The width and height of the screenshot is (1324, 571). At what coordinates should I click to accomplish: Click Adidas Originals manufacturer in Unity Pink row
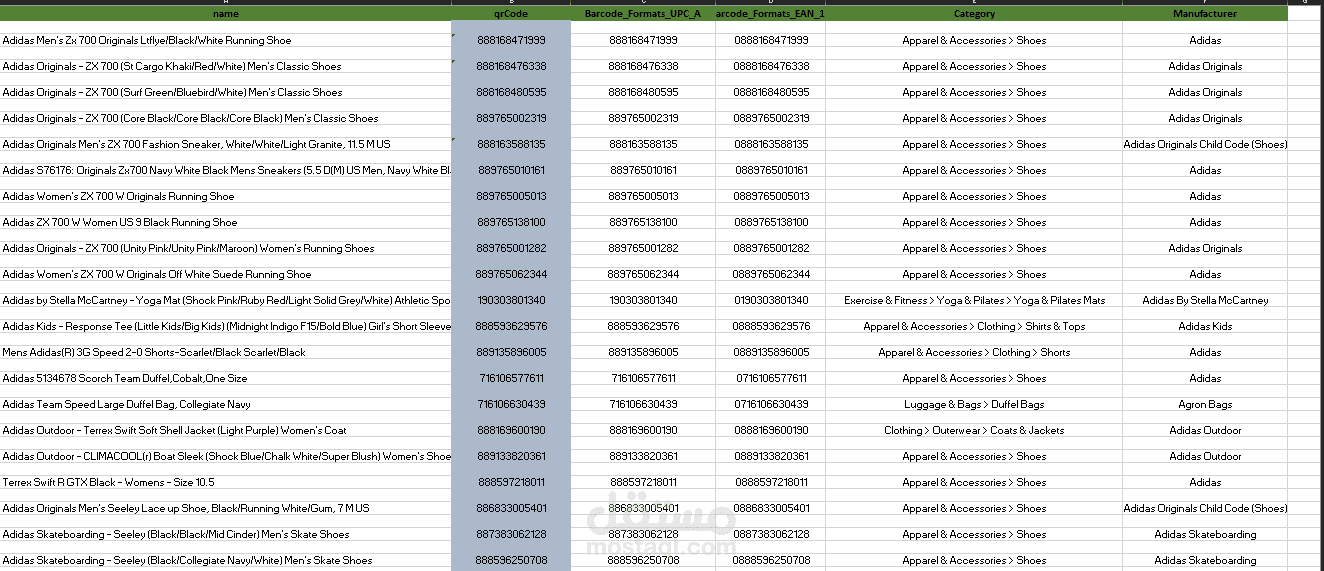pos(1205,248)
